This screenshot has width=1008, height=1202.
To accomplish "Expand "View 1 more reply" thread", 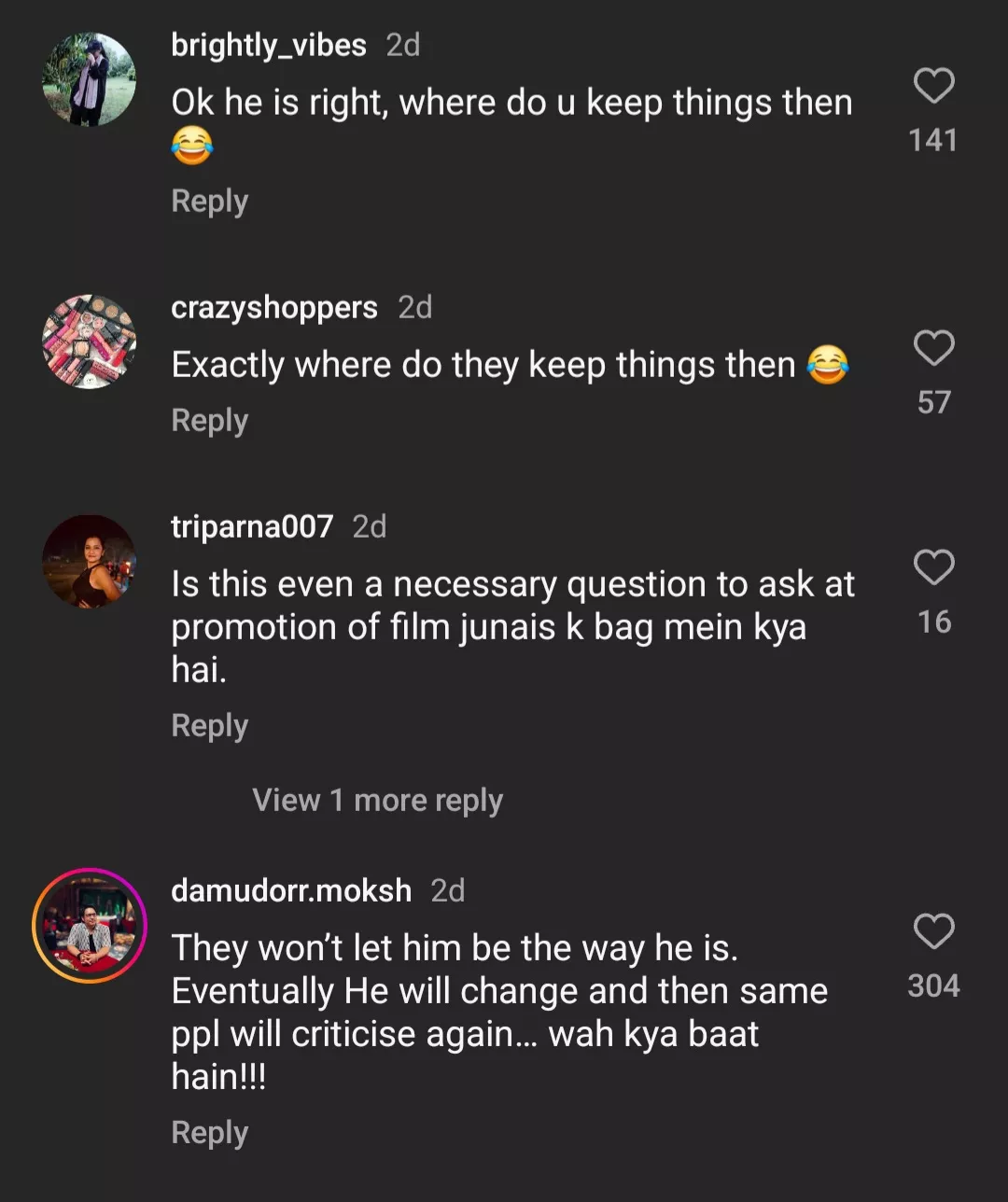I will coord(377,801).
